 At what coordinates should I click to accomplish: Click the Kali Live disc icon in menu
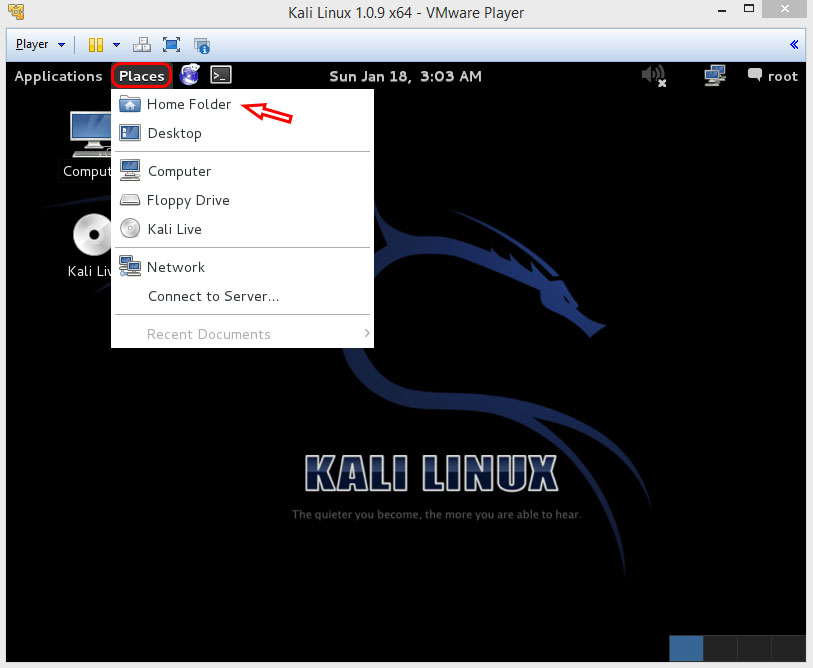coord(130,228)
